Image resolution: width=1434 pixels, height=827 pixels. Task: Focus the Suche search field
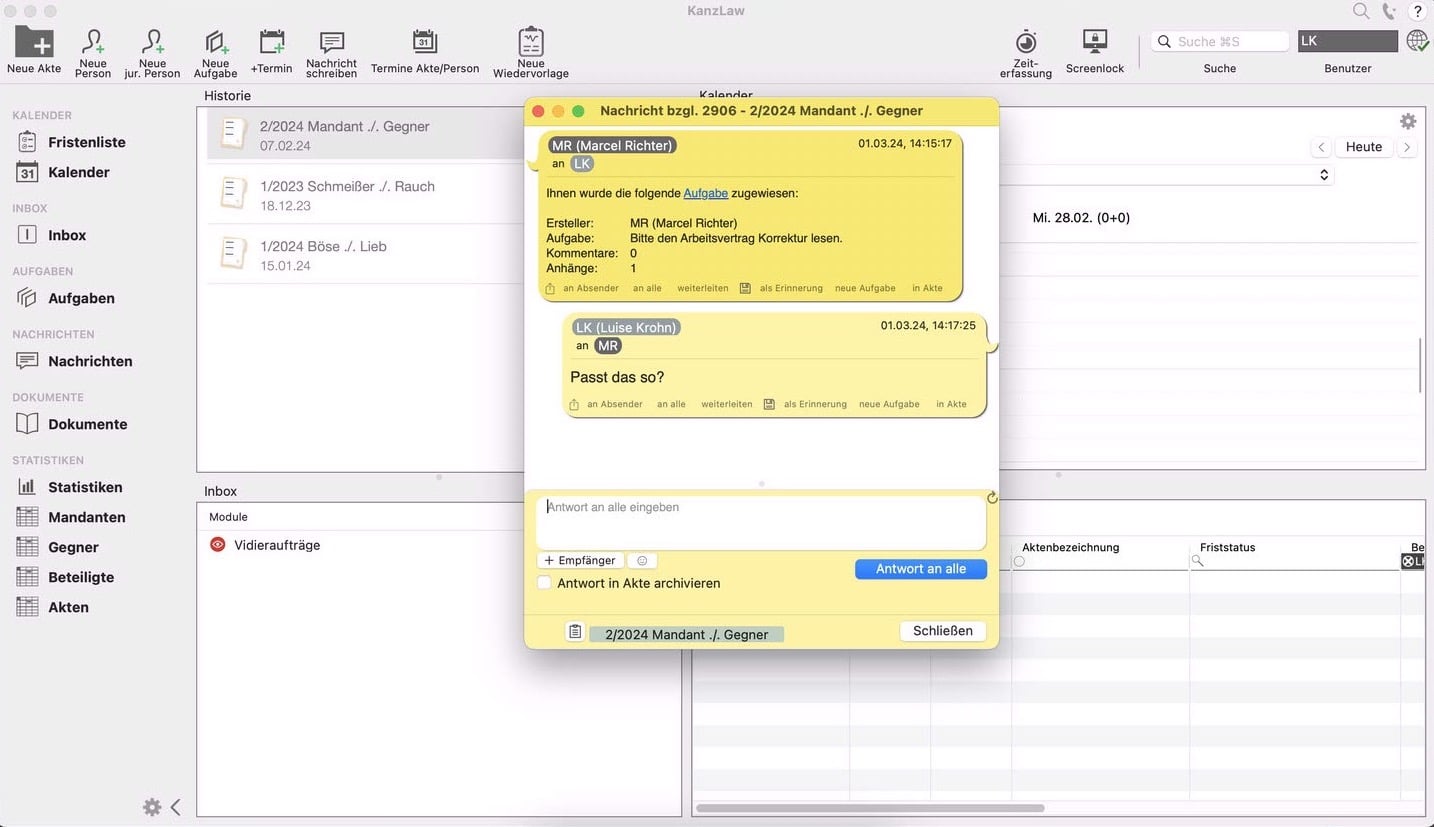coord(1220,41)
